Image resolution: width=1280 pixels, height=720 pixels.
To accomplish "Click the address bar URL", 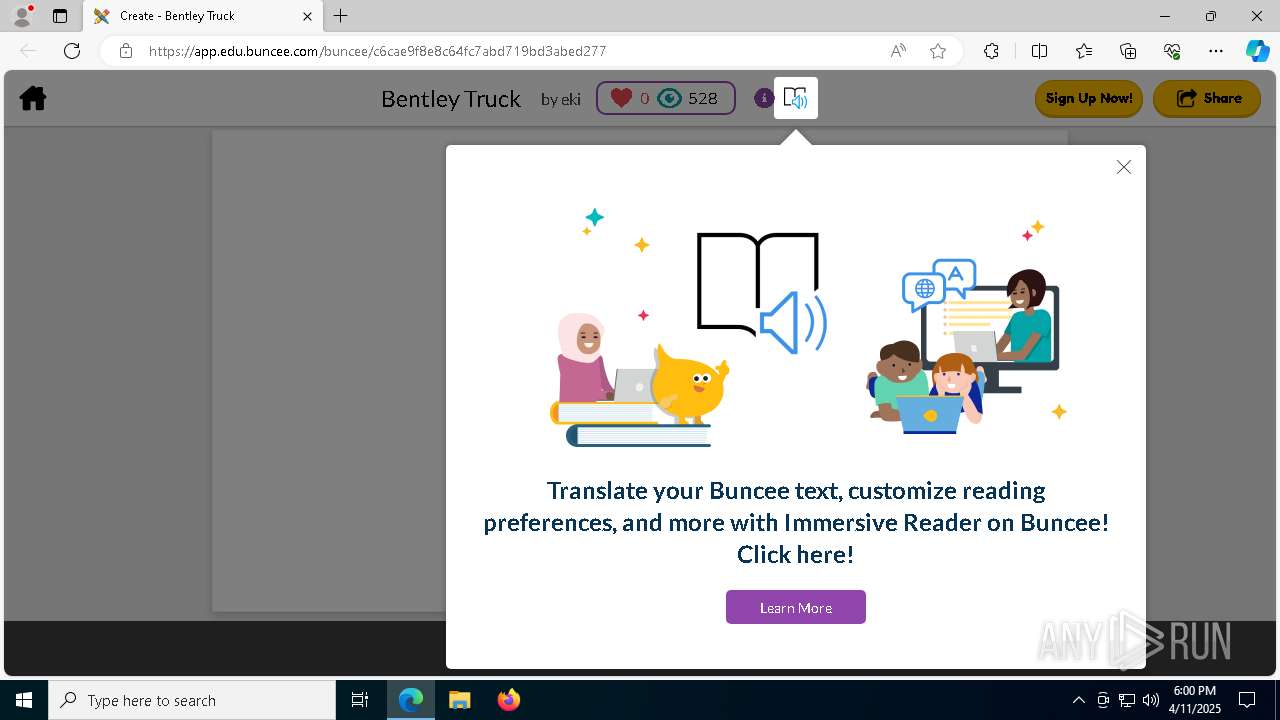I will click(377, 51).
